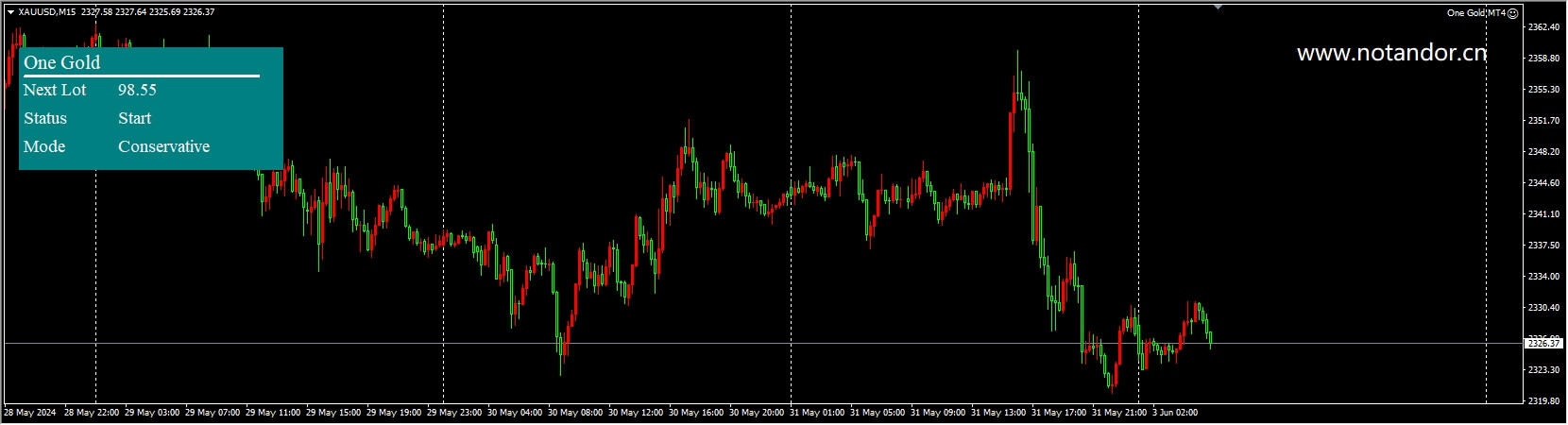This screenshot has height=425, width=1568.
Task: Click the 2362.40 price axis label
Action: [1543, 27]
